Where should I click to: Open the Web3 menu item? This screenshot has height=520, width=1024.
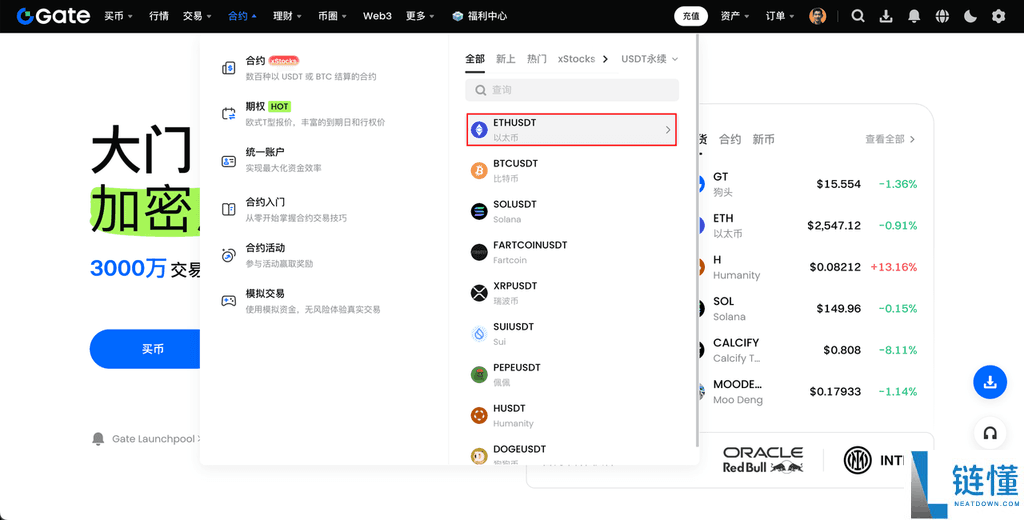tap(377, 16)
